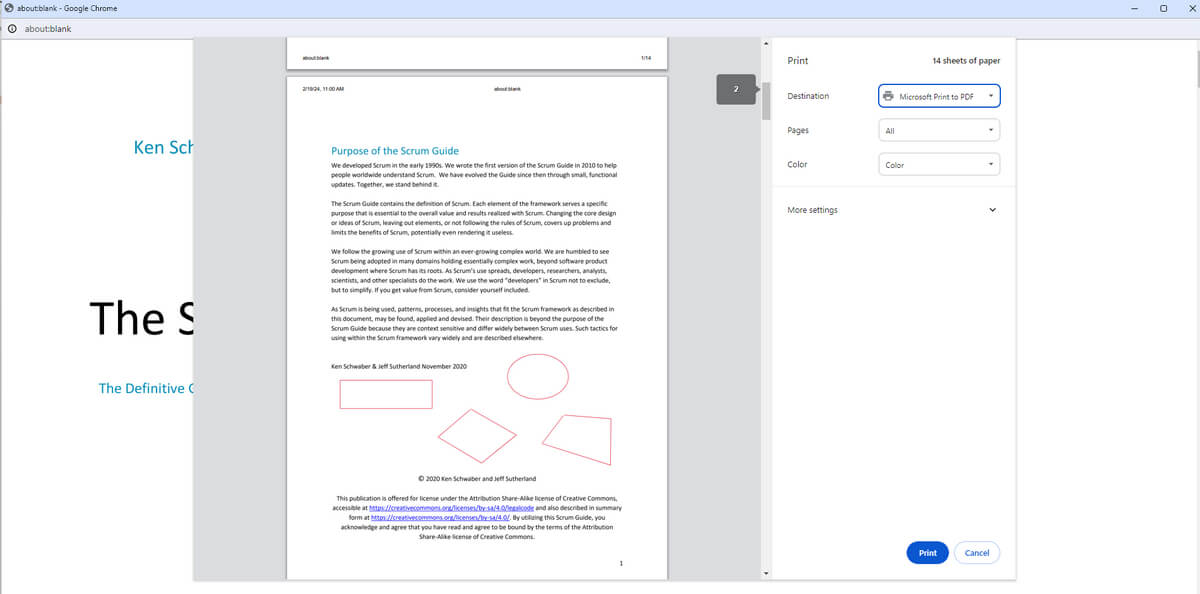The height and width of the screenshot is (594, 1200).
Task: Click the printer icon beside Microsoft Print to PDF
Action: 888,95
